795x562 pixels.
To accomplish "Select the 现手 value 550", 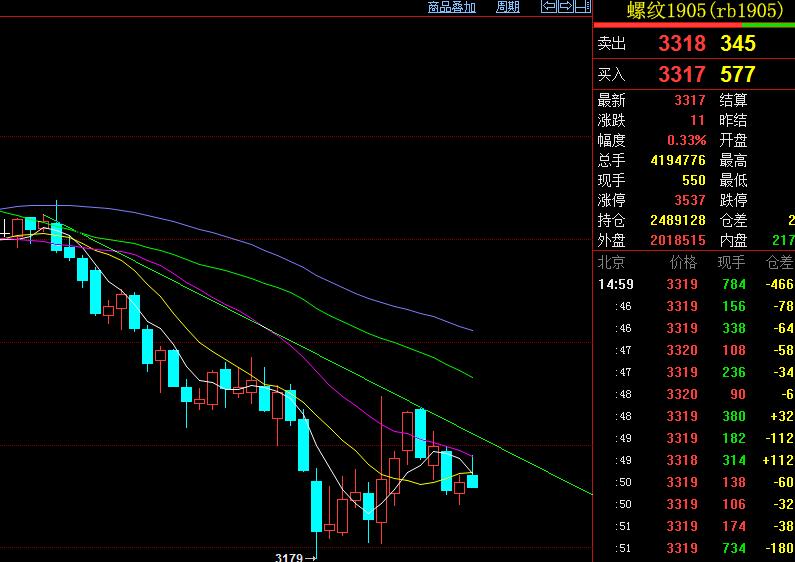I will (694, 180).
